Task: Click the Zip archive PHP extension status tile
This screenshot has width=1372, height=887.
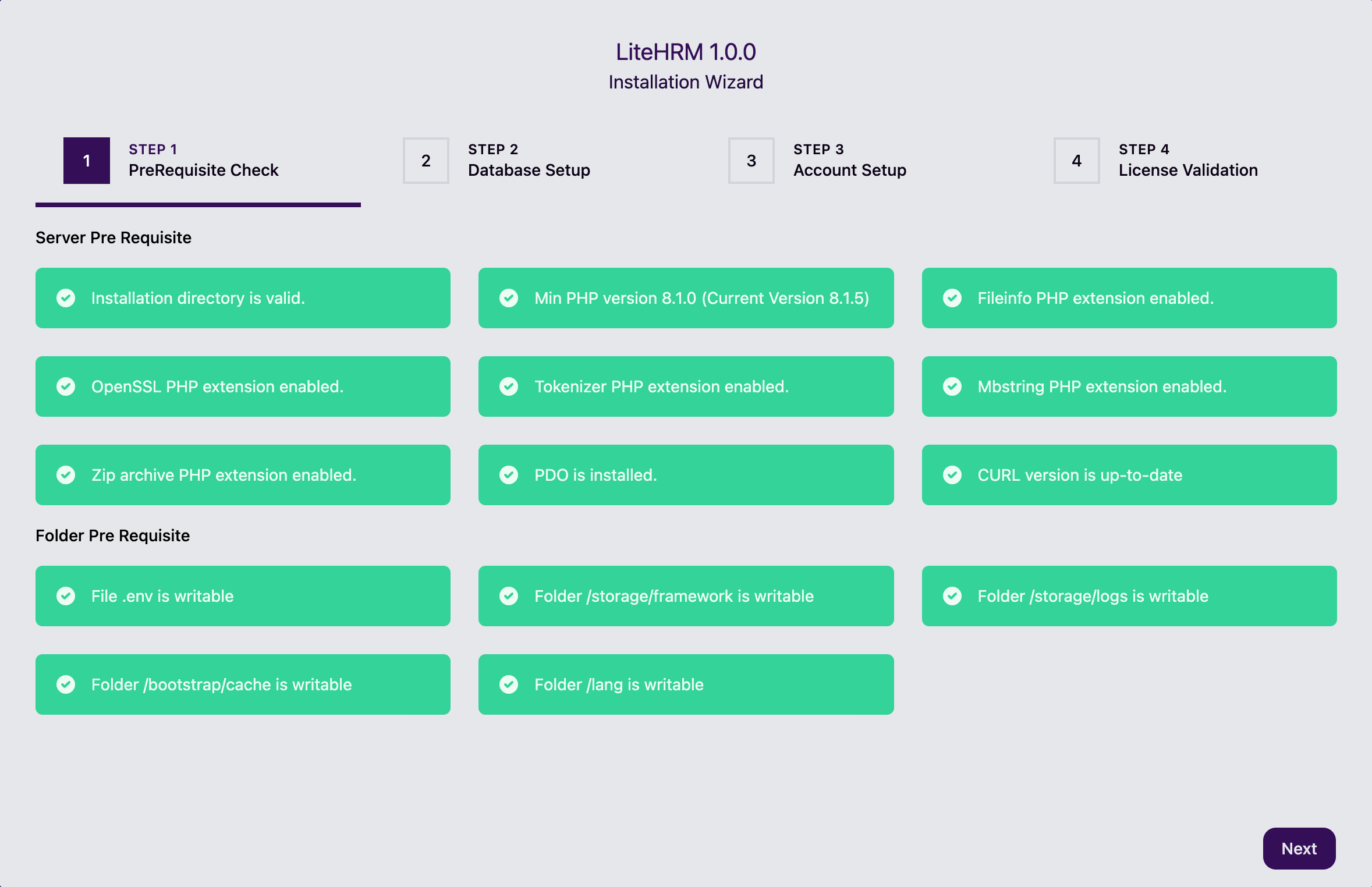Action: click(243, 475)
